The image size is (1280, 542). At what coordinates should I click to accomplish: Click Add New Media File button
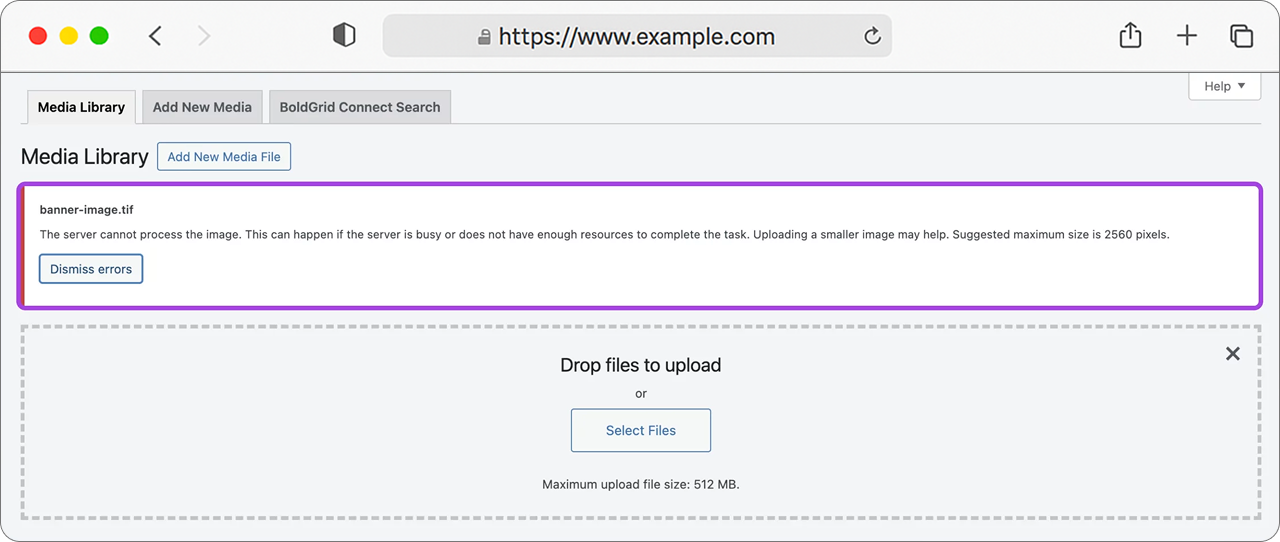click(x=224, y=157)
